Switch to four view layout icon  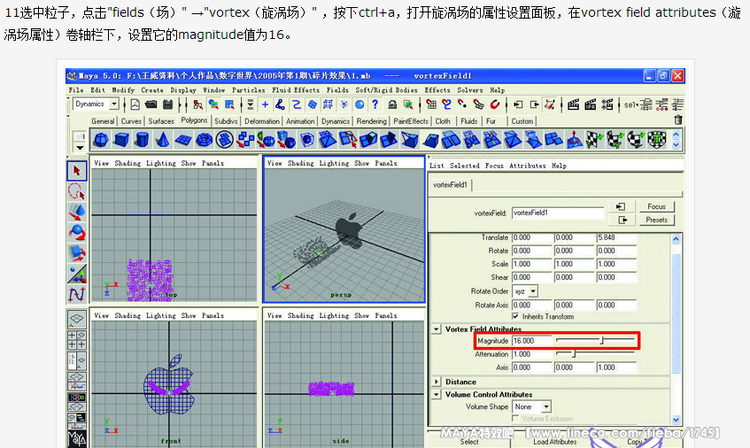(x=77, y=340)
